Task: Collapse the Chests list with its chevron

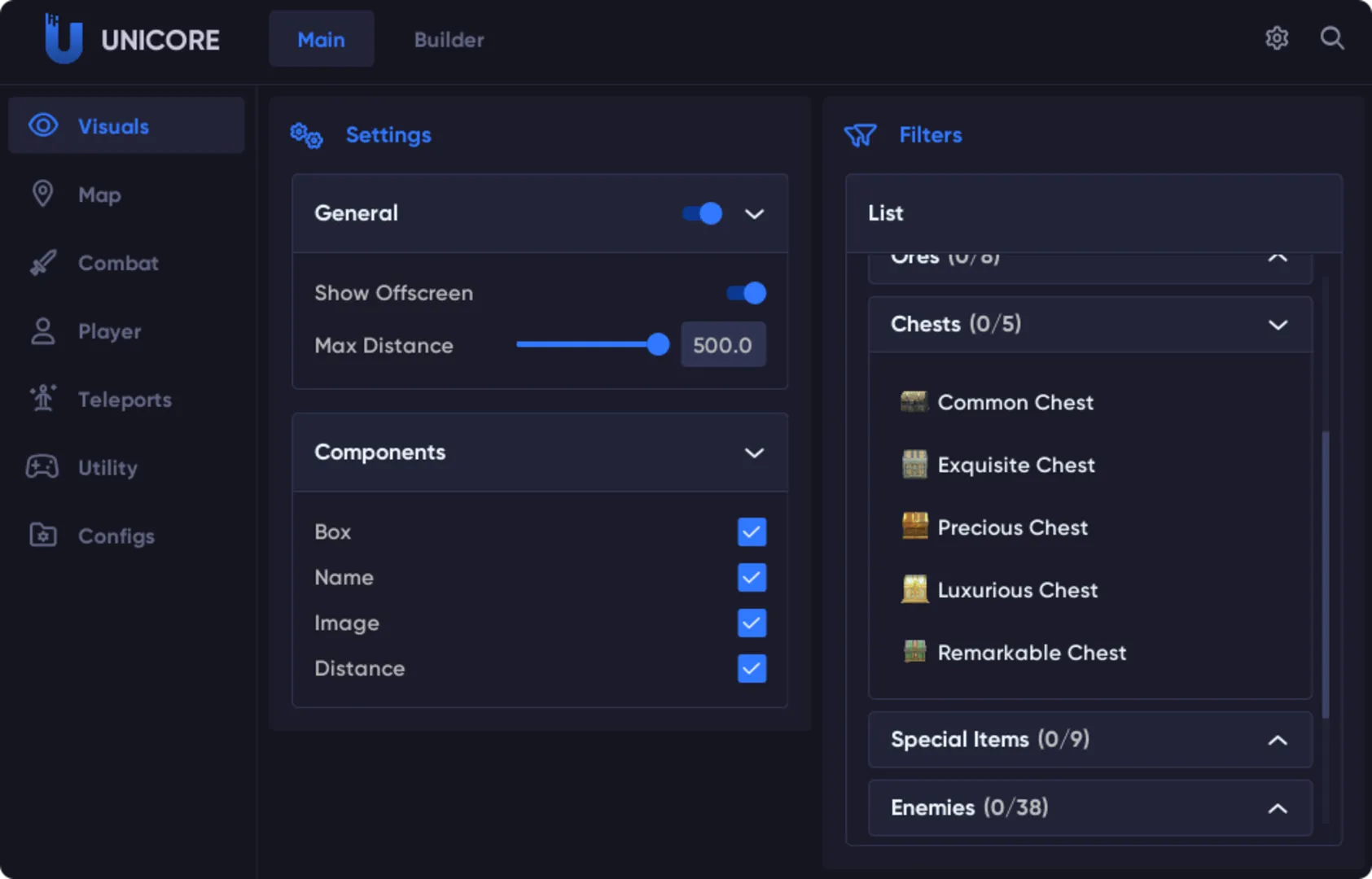Action: pos(1278,325)
